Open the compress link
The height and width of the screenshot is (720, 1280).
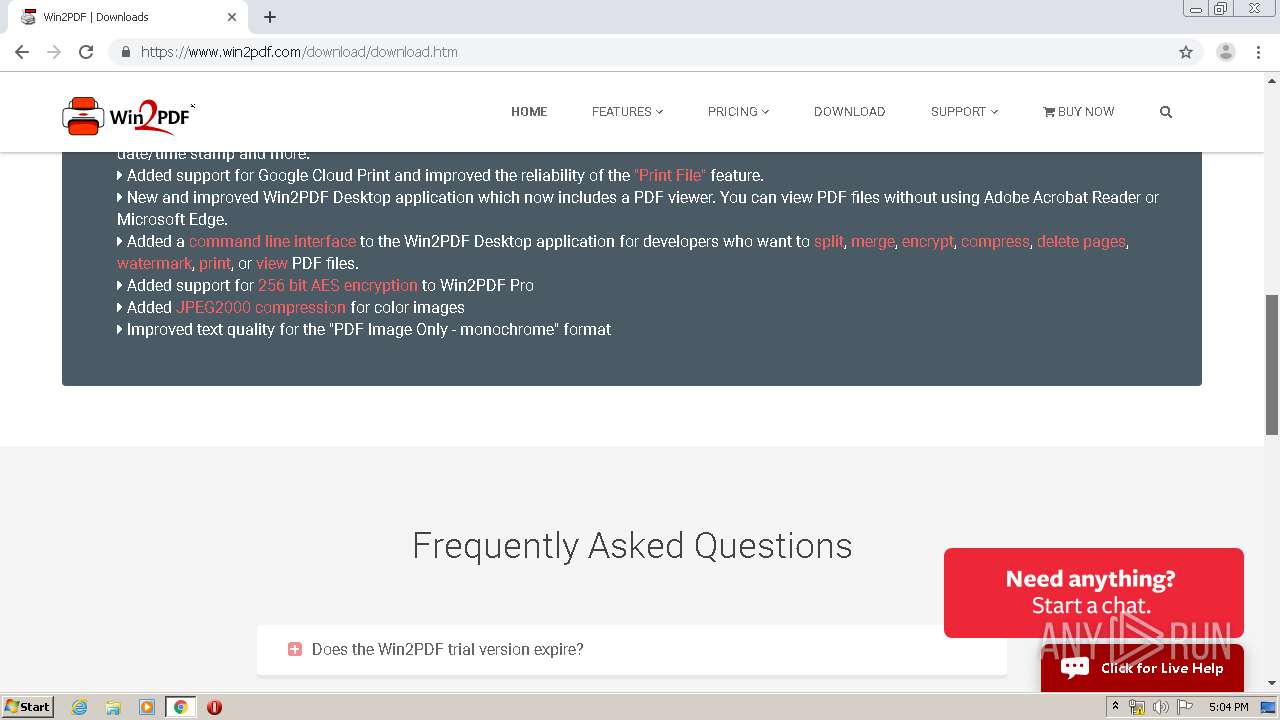pos(995,241)
